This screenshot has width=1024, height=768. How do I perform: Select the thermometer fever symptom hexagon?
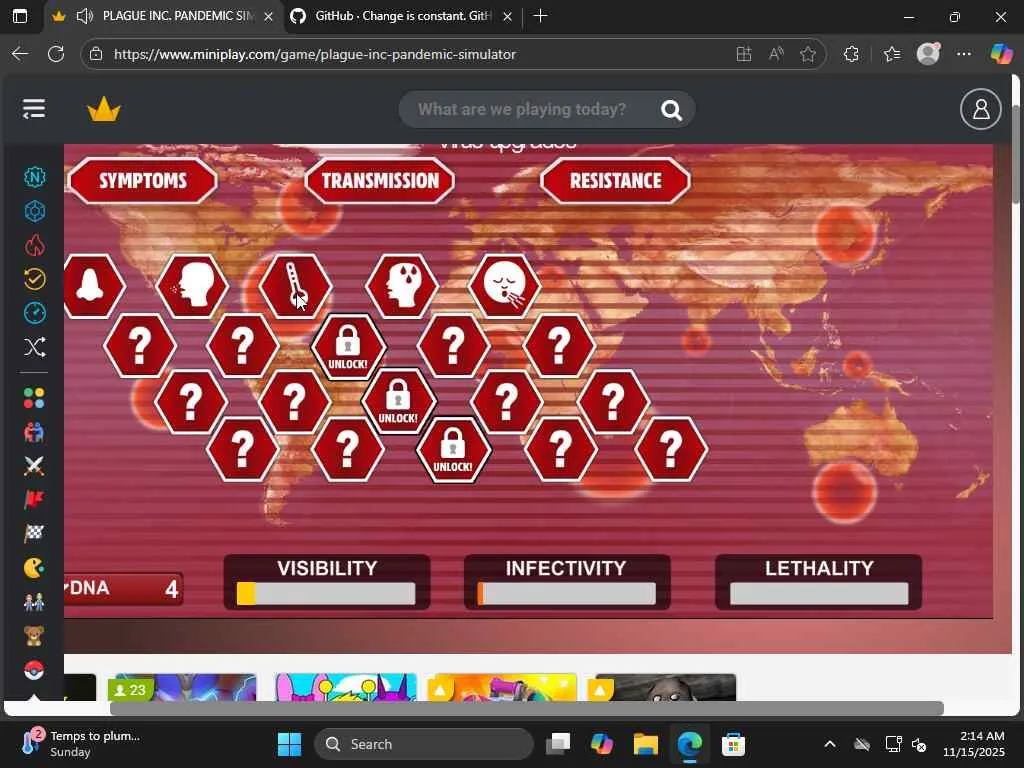coord(296,286)
